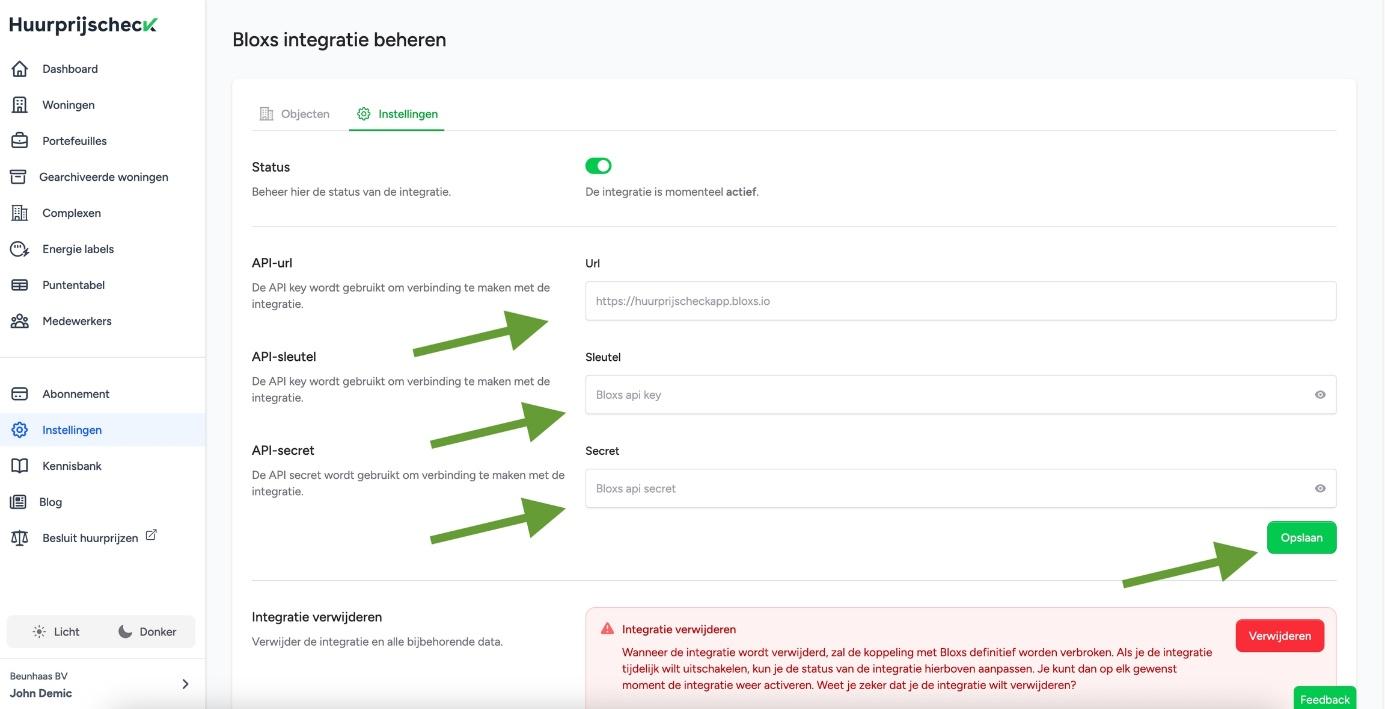Viewport: 1385px width, 709px height.
Task: Switch to the Objecten tab
Action: [294, 114]
